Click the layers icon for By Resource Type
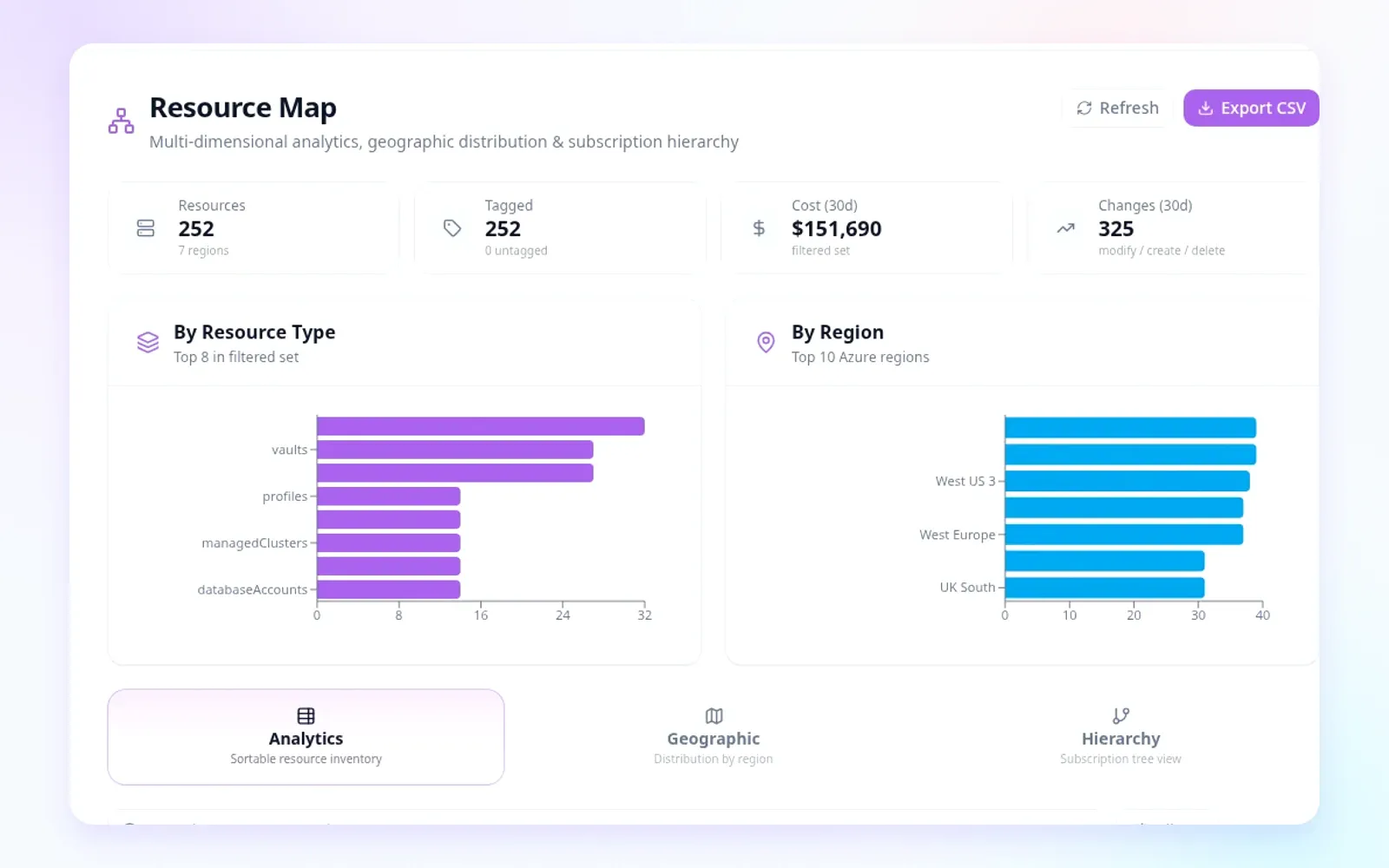This screenshot has height=868, width=1389. [148, 342]
